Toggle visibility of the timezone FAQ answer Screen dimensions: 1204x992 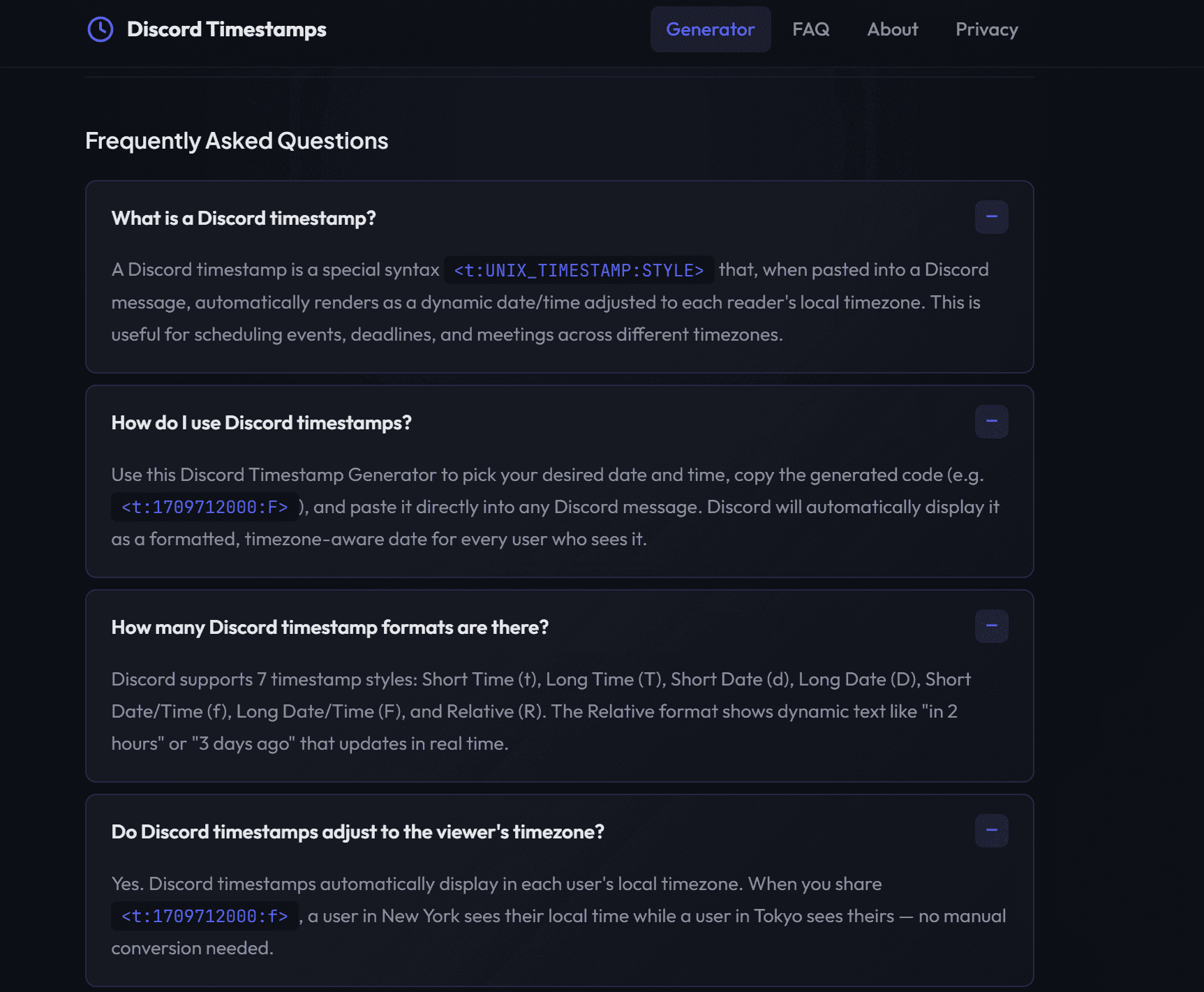point(358,831)
